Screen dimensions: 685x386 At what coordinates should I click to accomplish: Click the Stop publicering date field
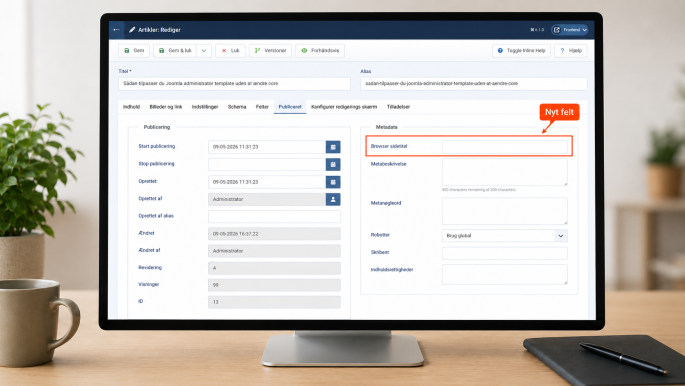click(x=267, y=165)
